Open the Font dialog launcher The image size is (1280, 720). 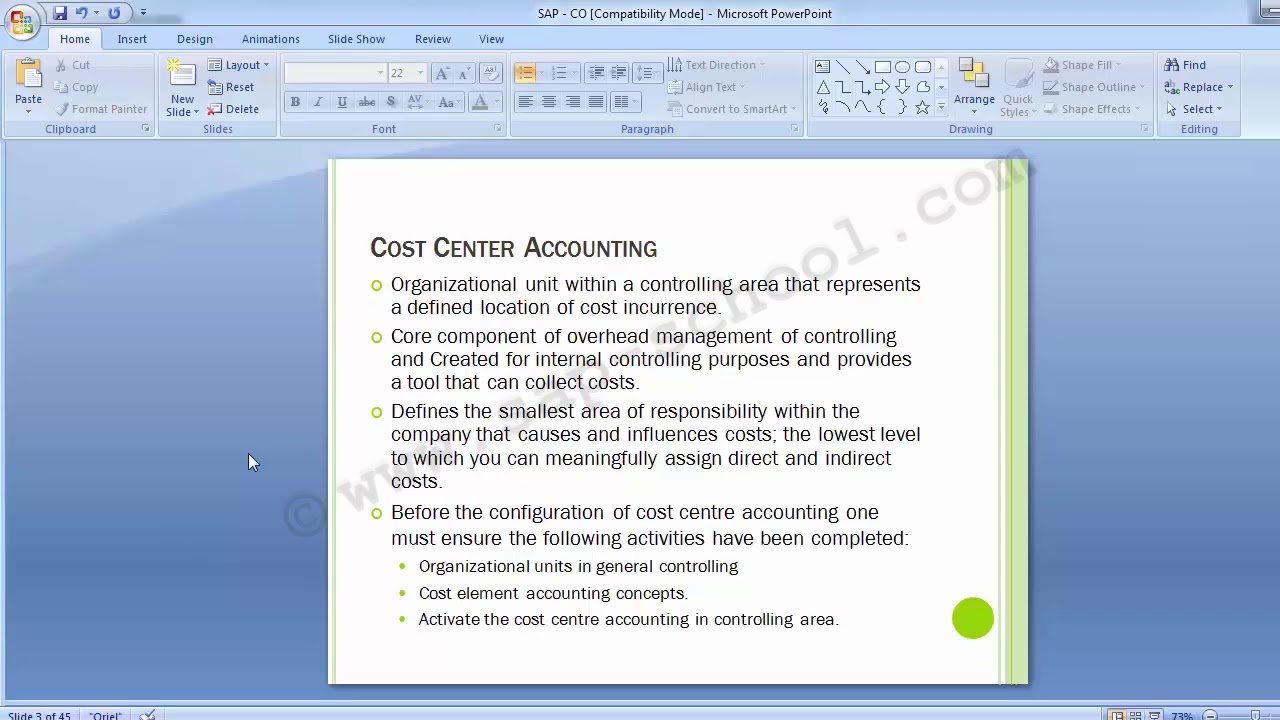point(498,129)
